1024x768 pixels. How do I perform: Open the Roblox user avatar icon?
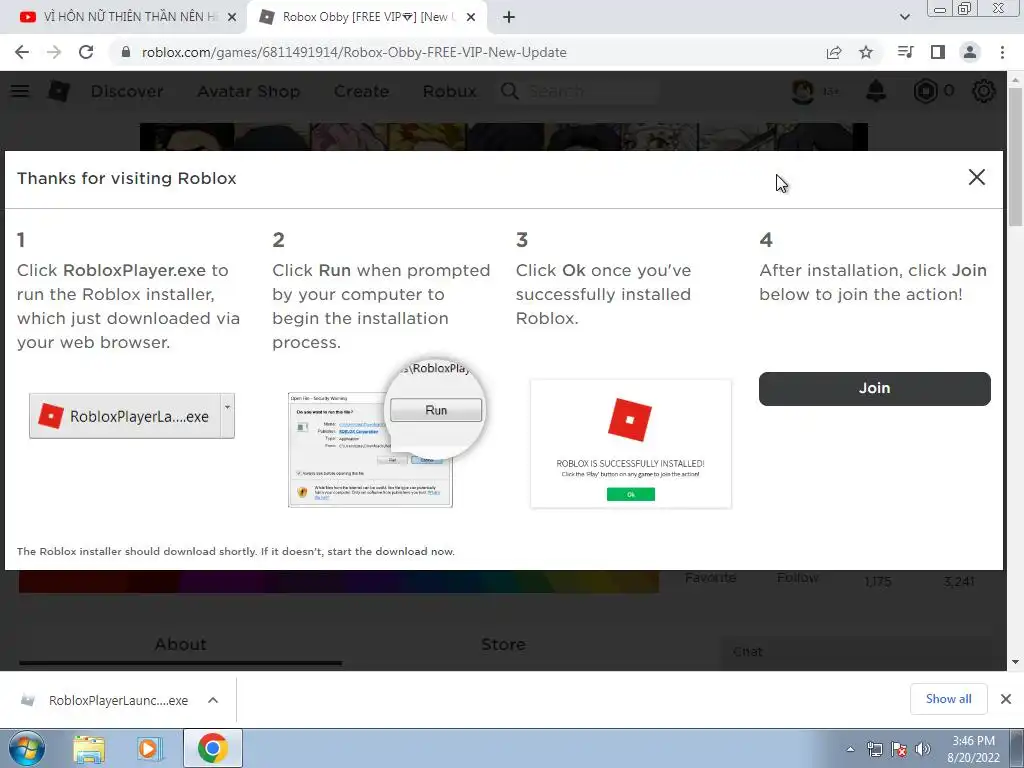pyautogui.click(x=803, y=91)
